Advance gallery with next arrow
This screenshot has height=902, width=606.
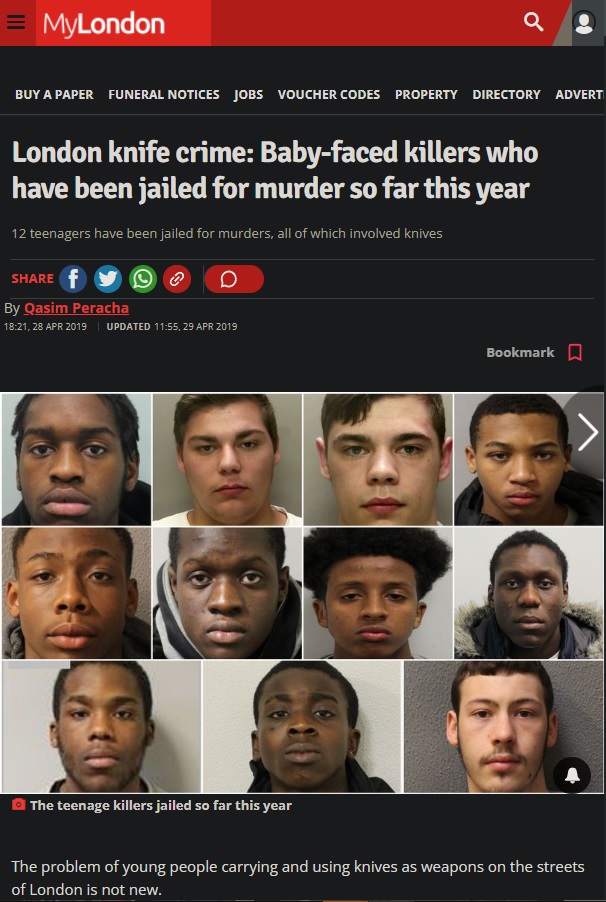pyautogui.click(x=588, y=432)
